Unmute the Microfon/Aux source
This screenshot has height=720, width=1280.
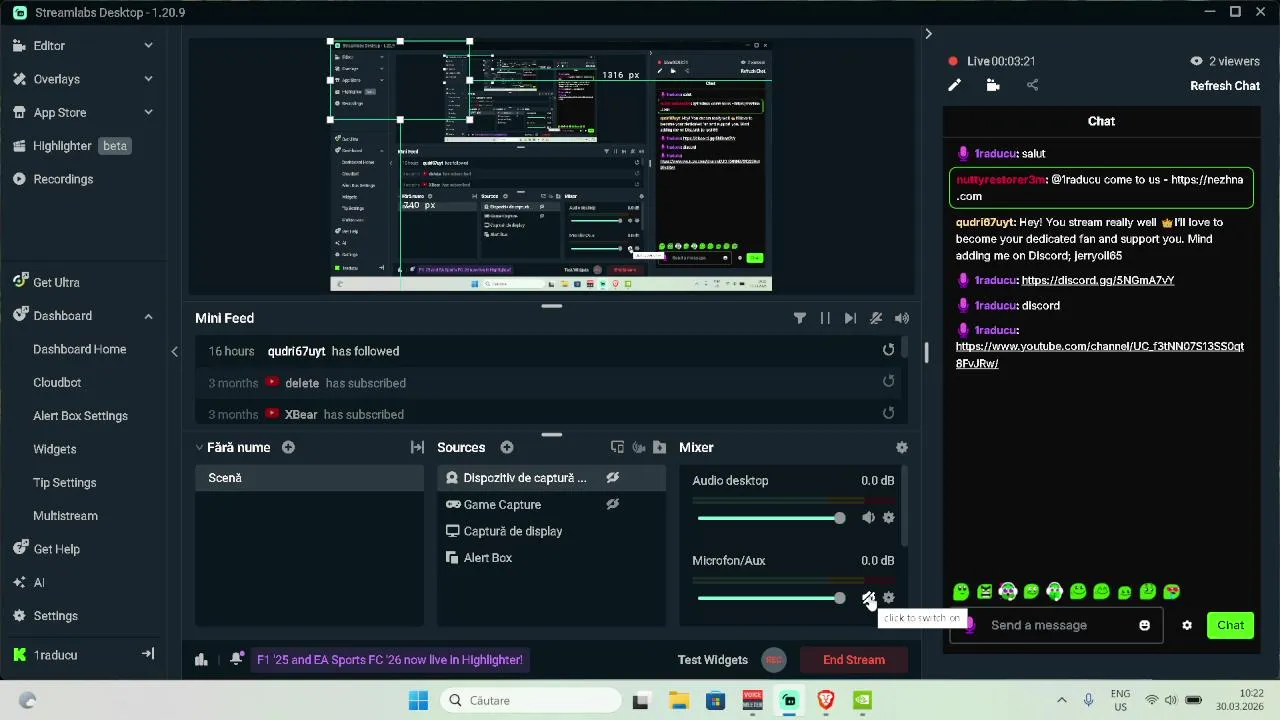(x=868, y=598)
